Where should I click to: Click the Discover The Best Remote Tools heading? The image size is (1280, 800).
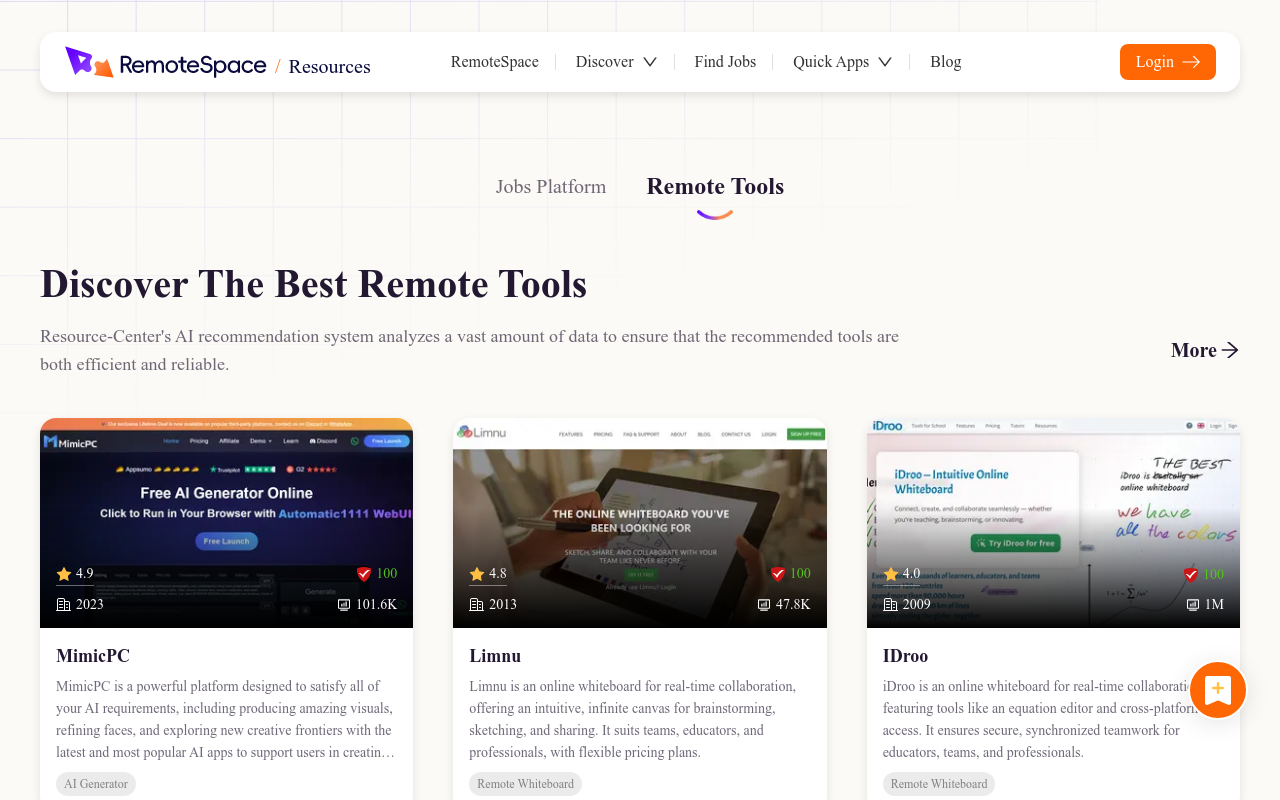click(313, 284)
